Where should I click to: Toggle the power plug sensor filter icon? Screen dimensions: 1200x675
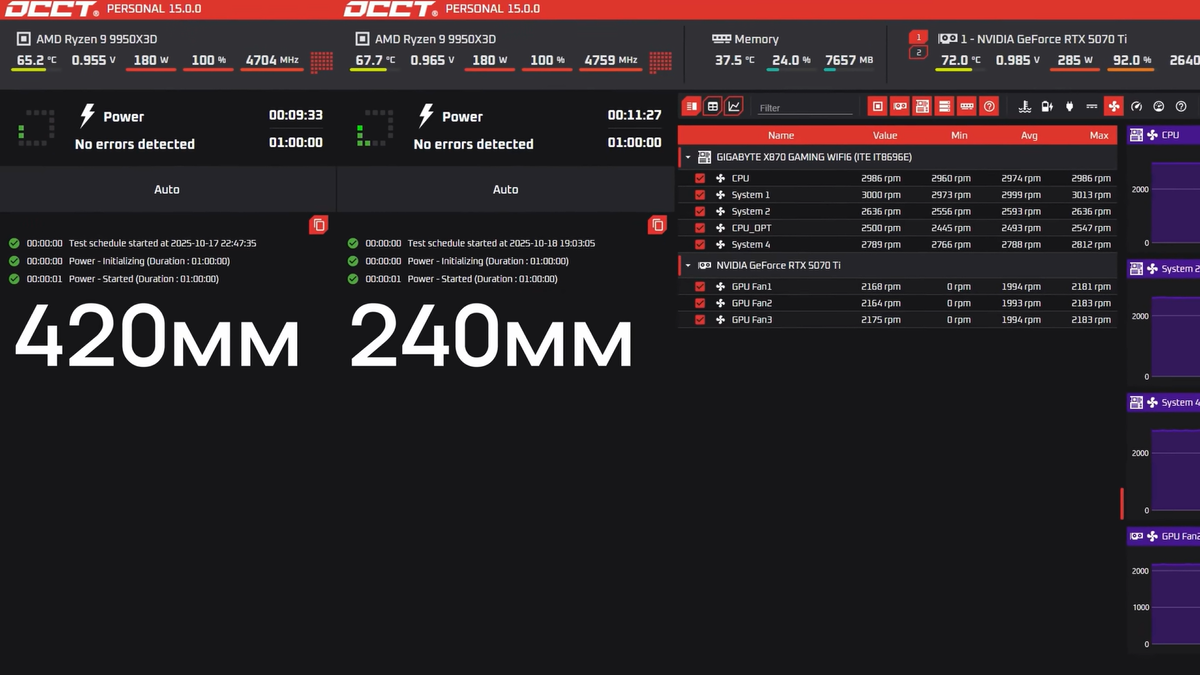click(1069, 106)
